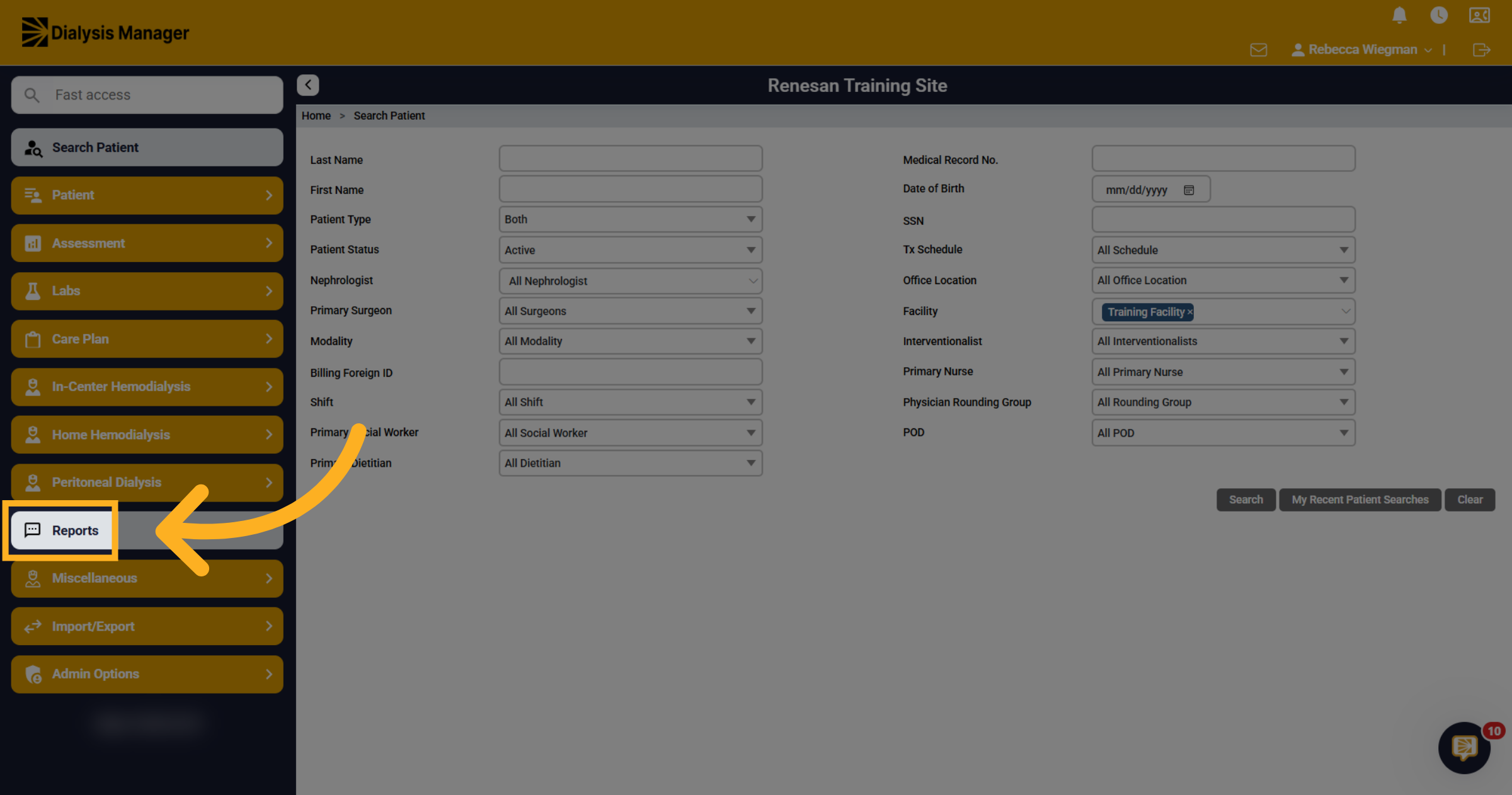
Task: Click the Care Plan clipboard icon
Action: [33, 339]
